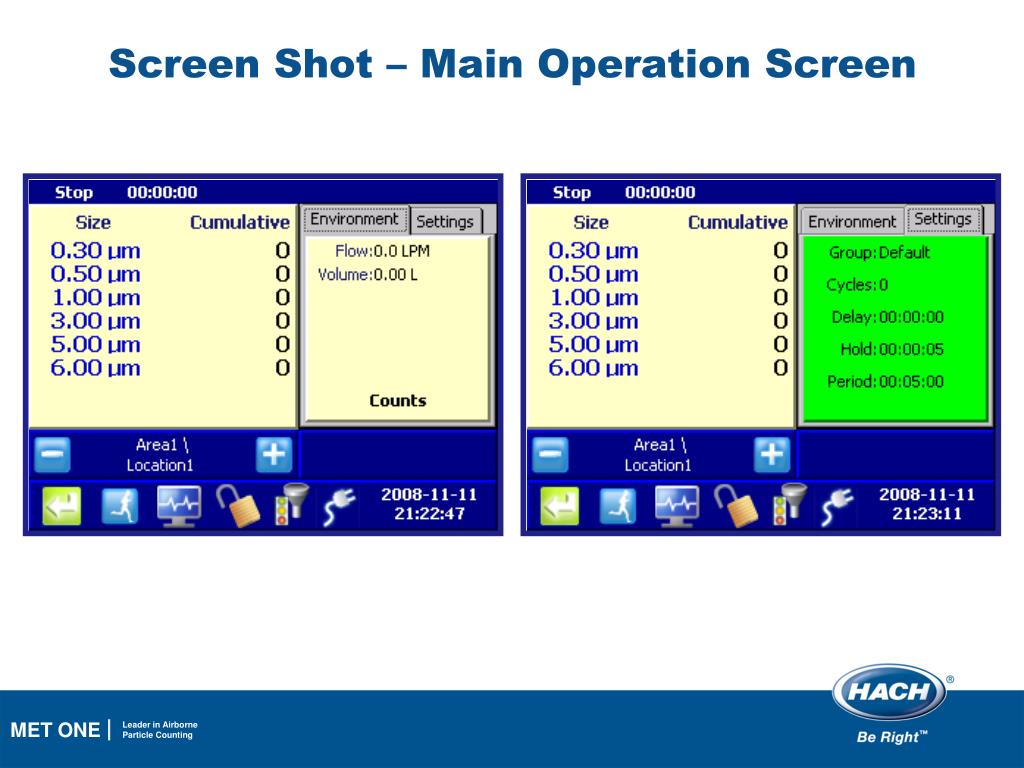The height and width of the screenshot is (768, 1024).
Task: Click date time 21:22:47 display
Action: [x=429, y=504]
